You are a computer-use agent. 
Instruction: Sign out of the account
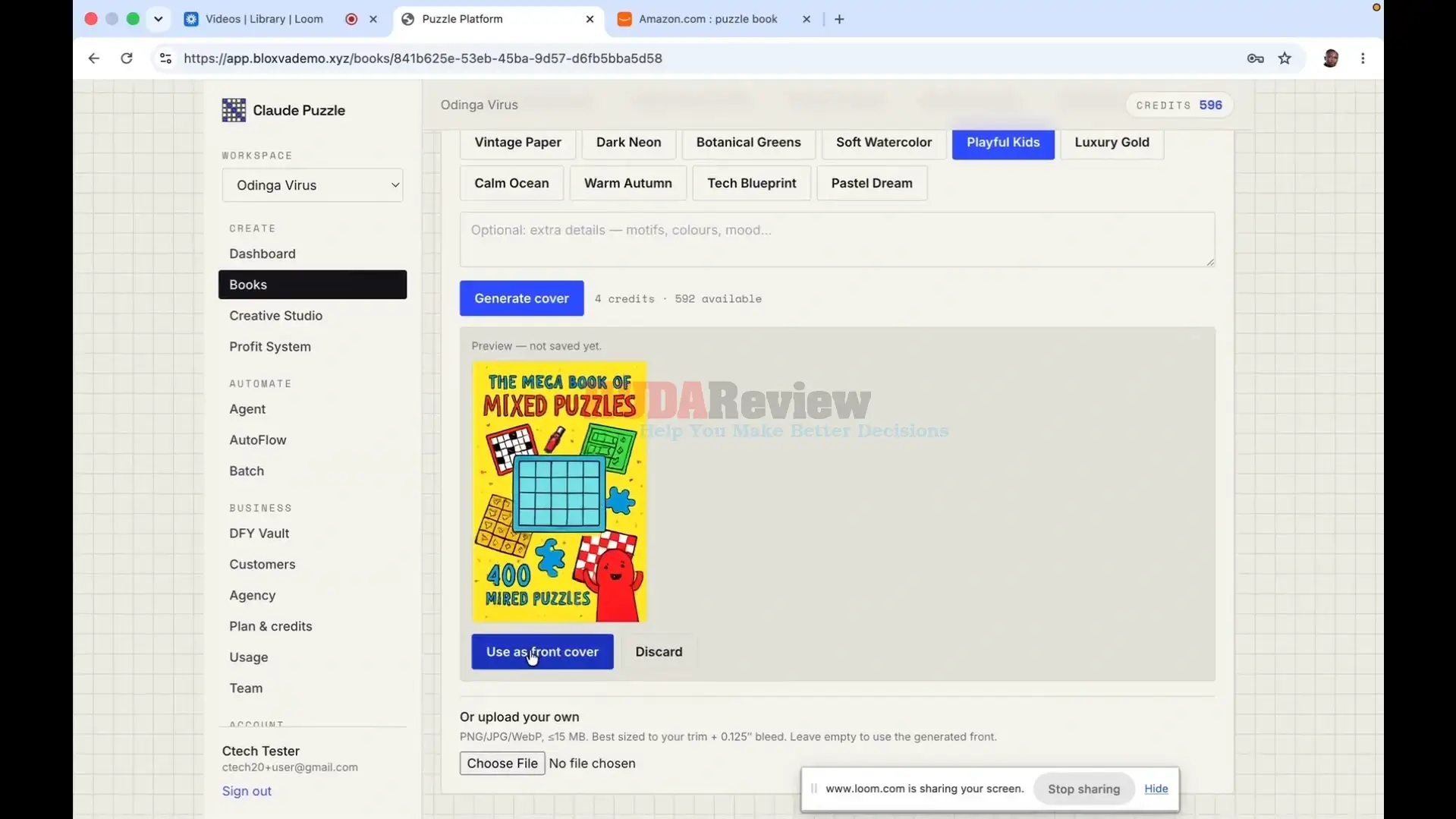click(247, 791)
